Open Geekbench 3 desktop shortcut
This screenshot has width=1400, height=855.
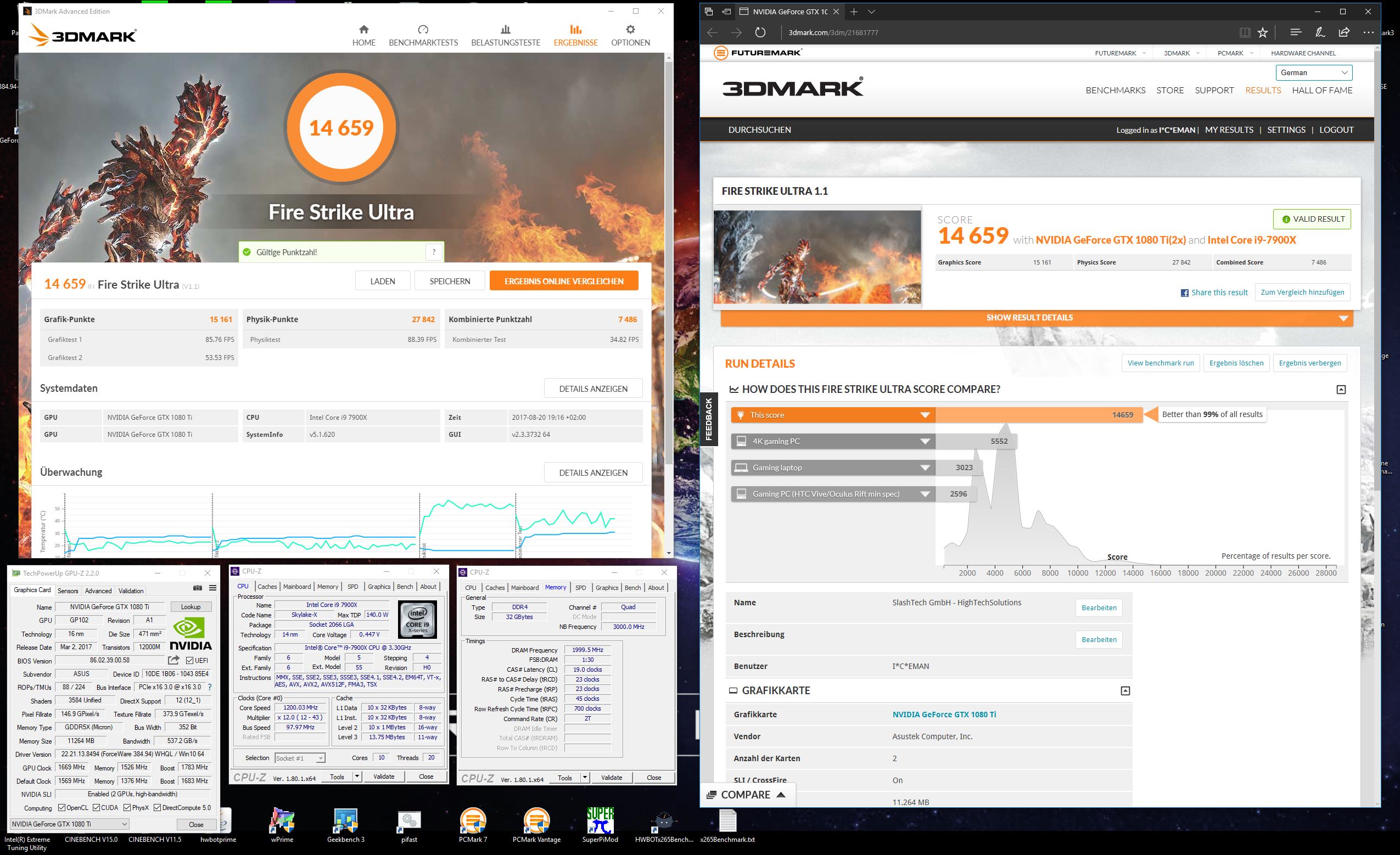(x=345, y=825)
